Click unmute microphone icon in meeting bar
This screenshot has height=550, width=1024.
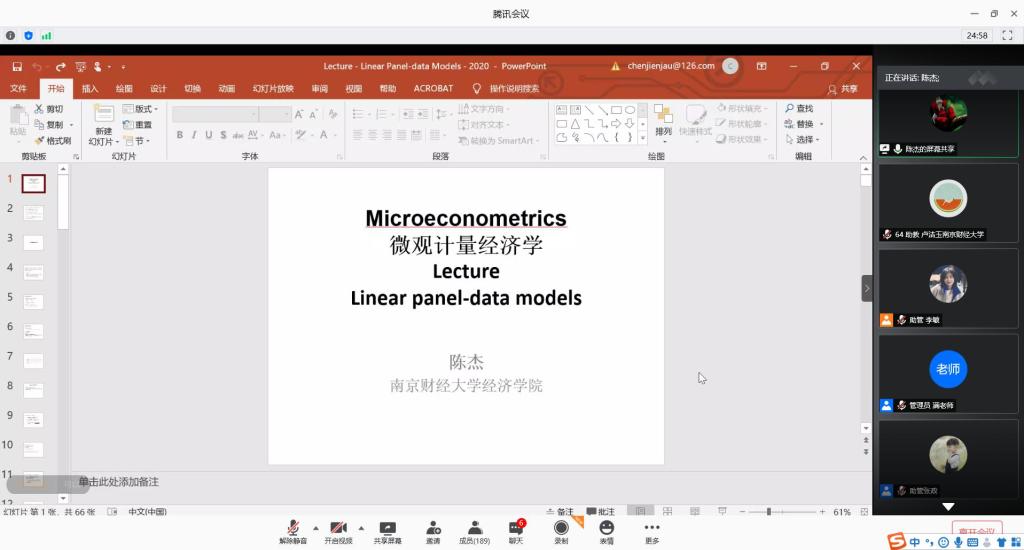click(x=293, y=528)
